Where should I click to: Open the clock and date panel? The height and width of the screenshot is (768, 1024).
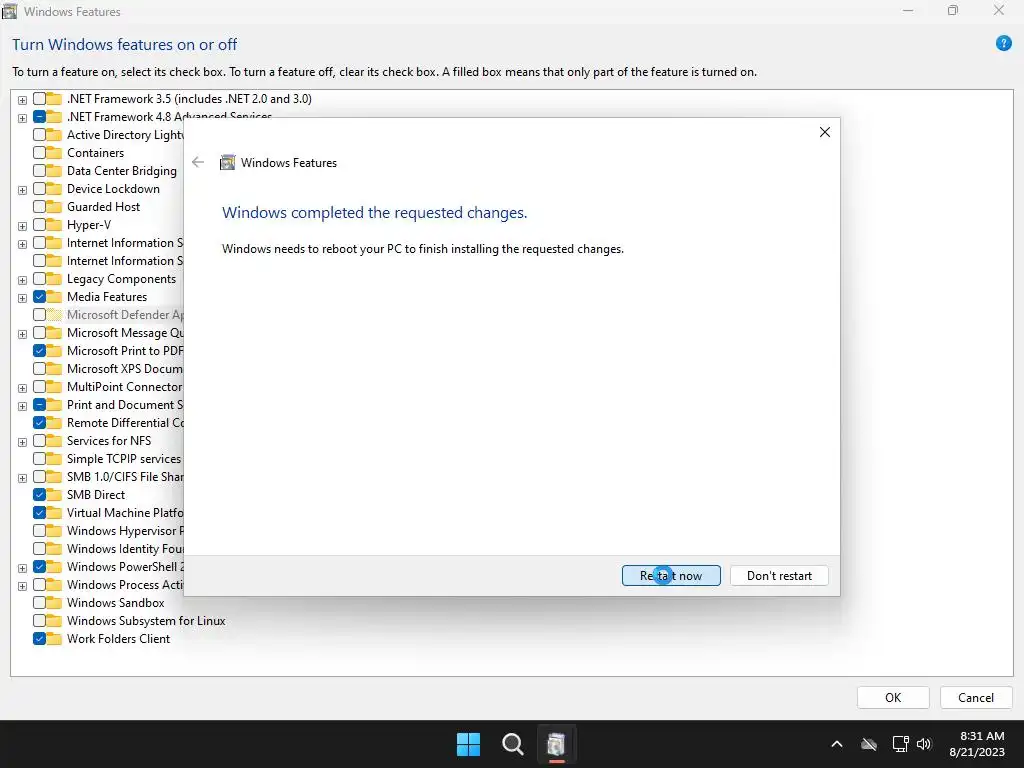[x=977, y=744]
